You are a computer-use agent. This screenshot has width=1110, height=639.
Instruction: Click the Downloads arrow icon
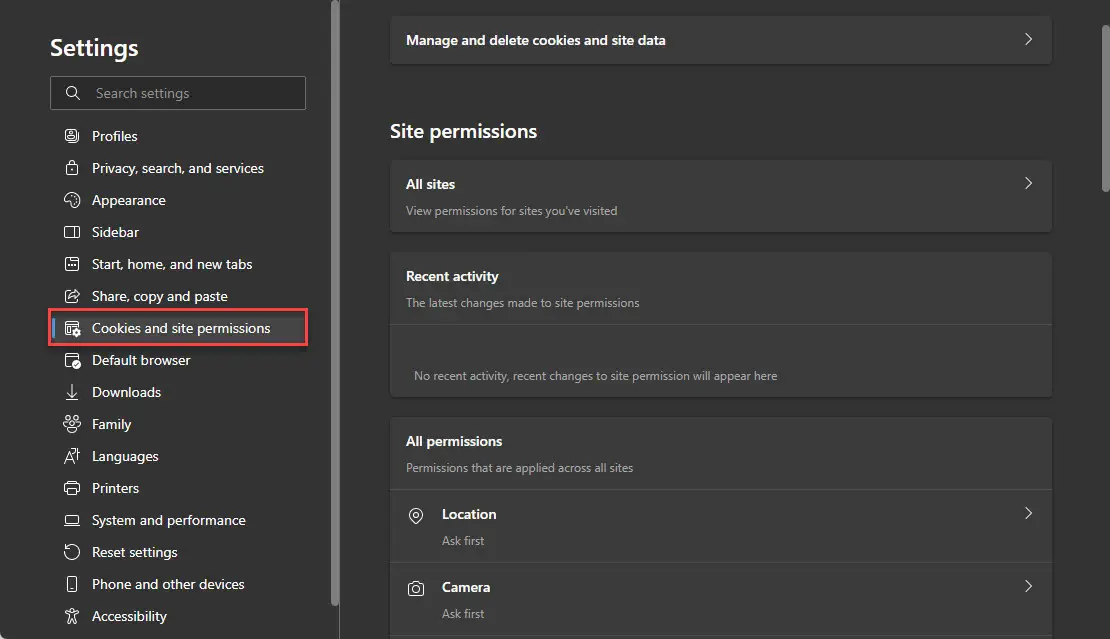click(x=71, y=392)
